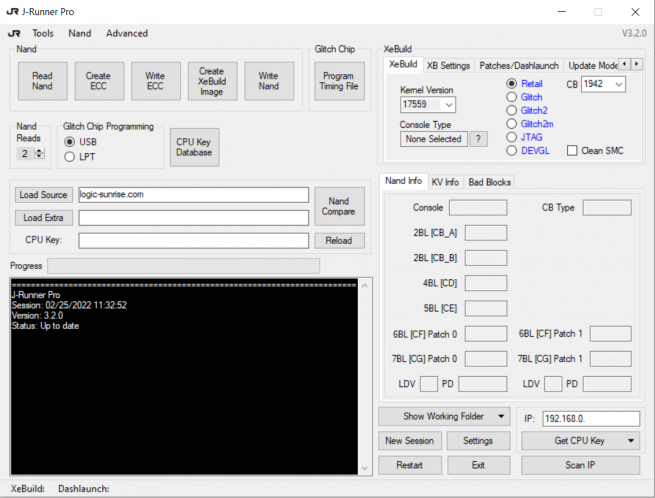Viewport: 655px width, 498px height.
Task: Click the Progress bar
Action: click(x=183, y=266)
